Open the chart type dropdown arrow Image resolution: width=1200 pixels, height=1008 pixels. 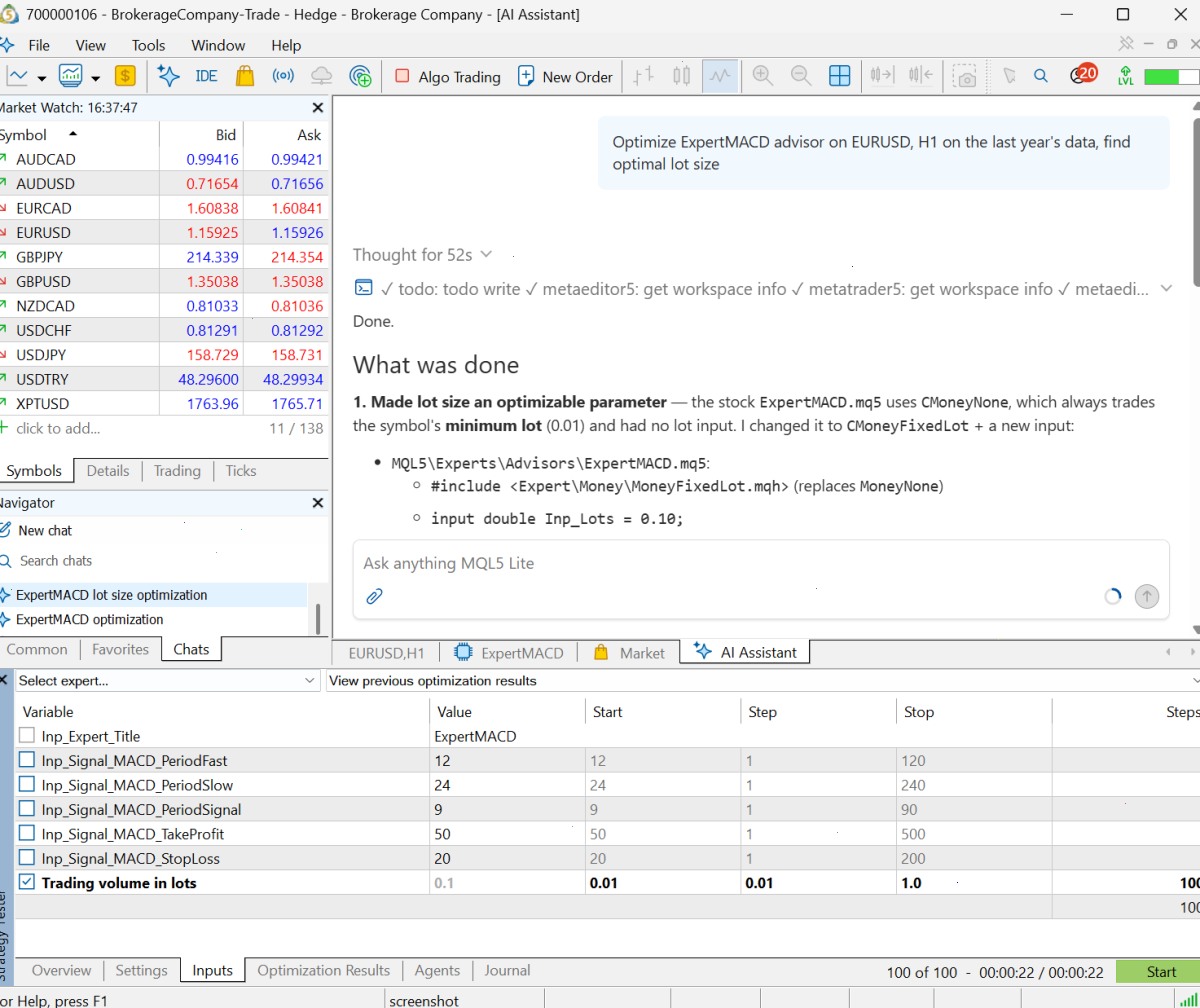coord(42,78)
